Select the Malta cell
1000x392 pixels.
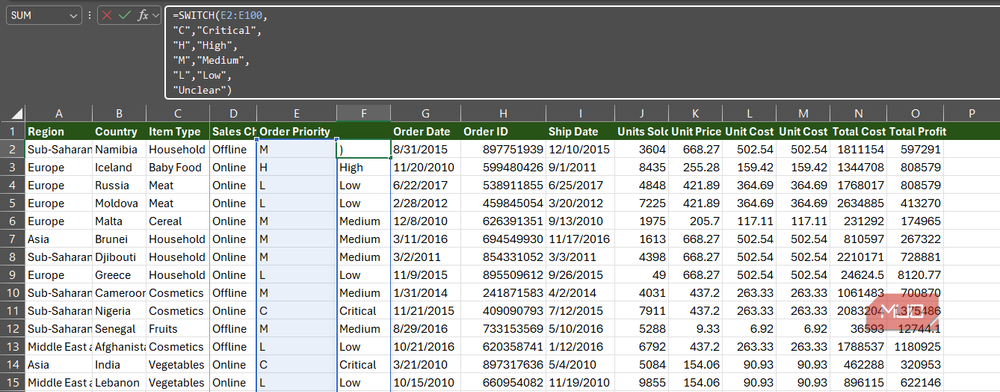[119, 221]
